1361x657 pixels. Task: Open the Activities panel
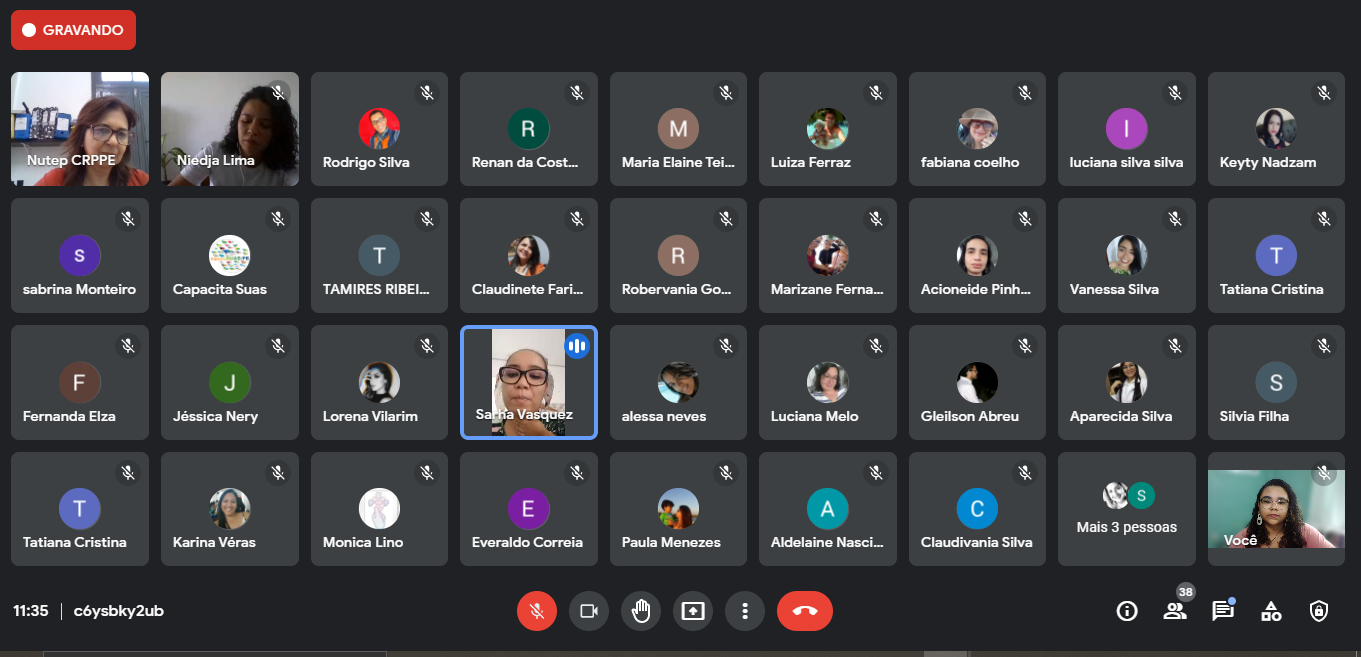click(1271, 611)
